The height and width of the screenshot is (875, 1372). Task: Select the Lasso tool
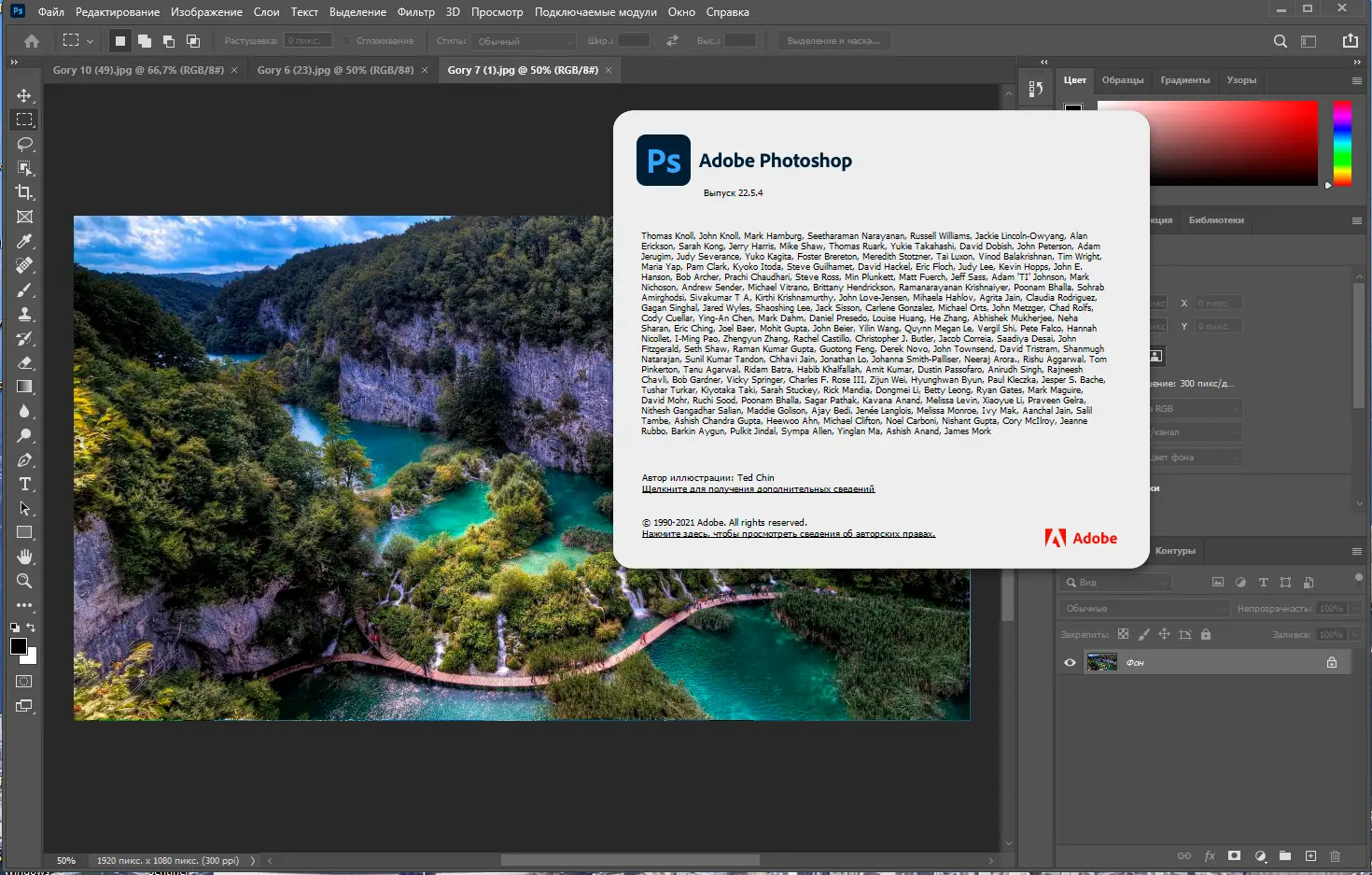click(24, 144)
